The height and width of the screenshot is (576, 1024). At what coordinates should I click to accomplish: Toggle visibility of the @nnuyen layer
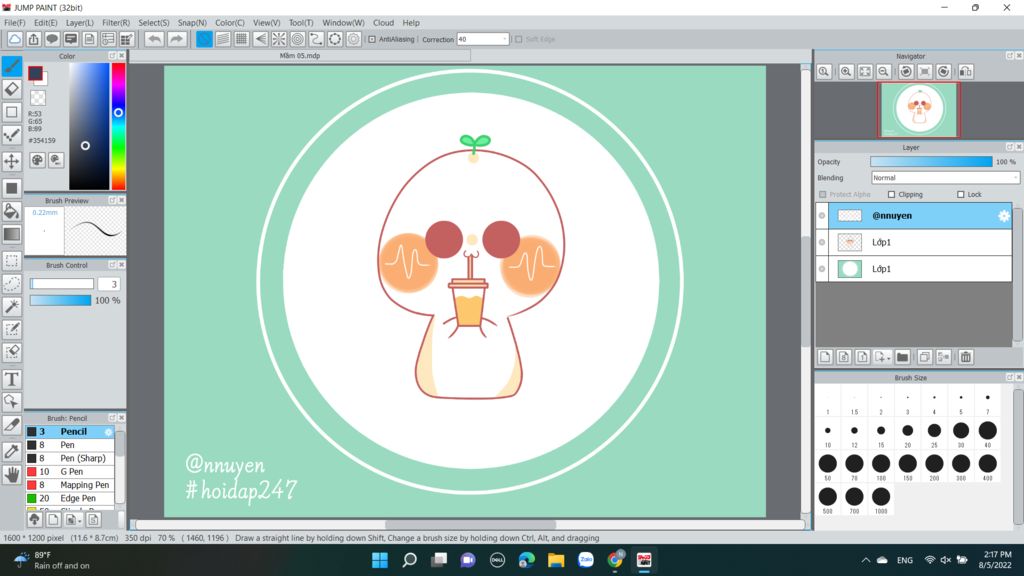tap(822, 216)
